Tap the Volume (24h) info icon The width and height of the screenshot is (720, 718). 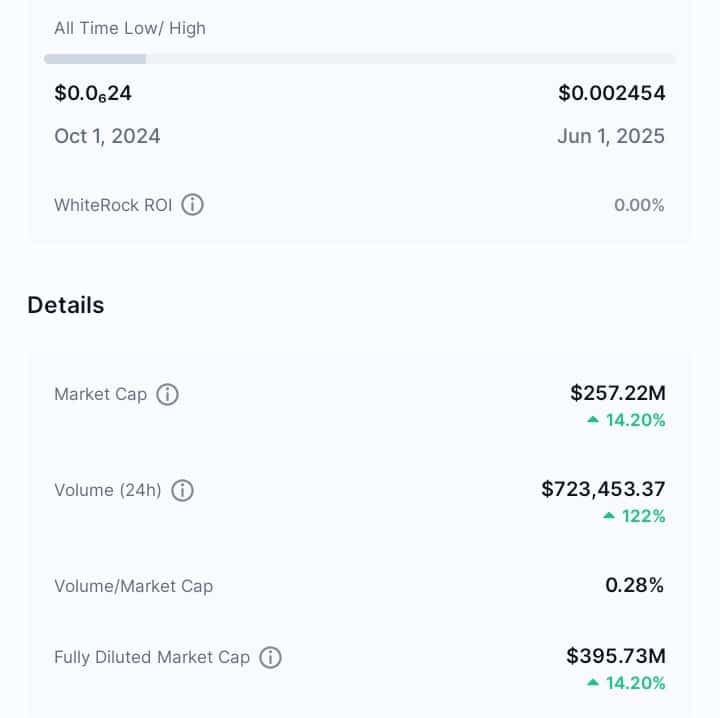pyautogui.click(x=182, y=490)
